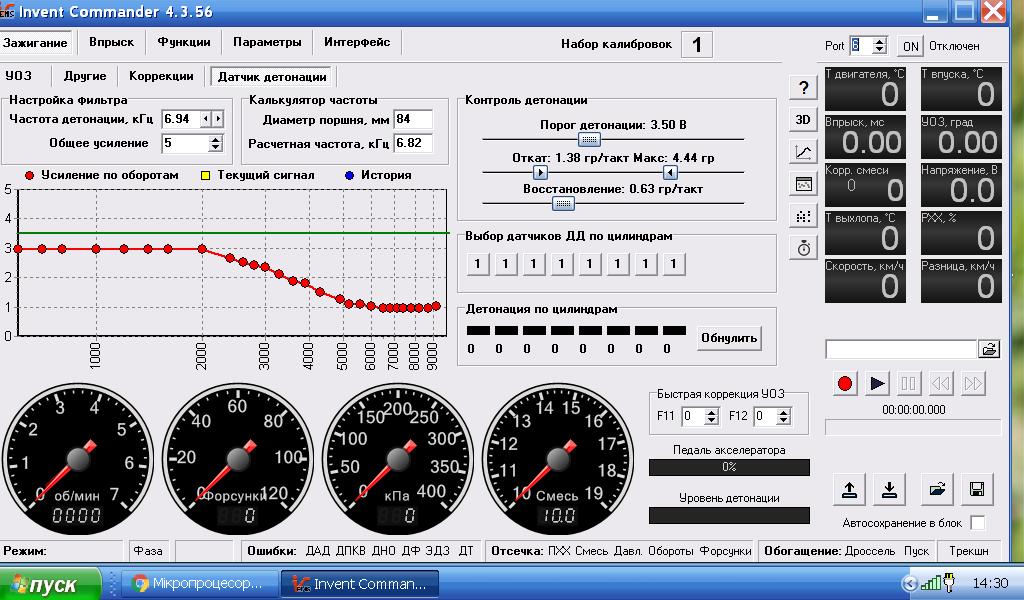Start log recording with red record button
The image size is (1024, 600).
pyautogui.click(x=844, y=383)
